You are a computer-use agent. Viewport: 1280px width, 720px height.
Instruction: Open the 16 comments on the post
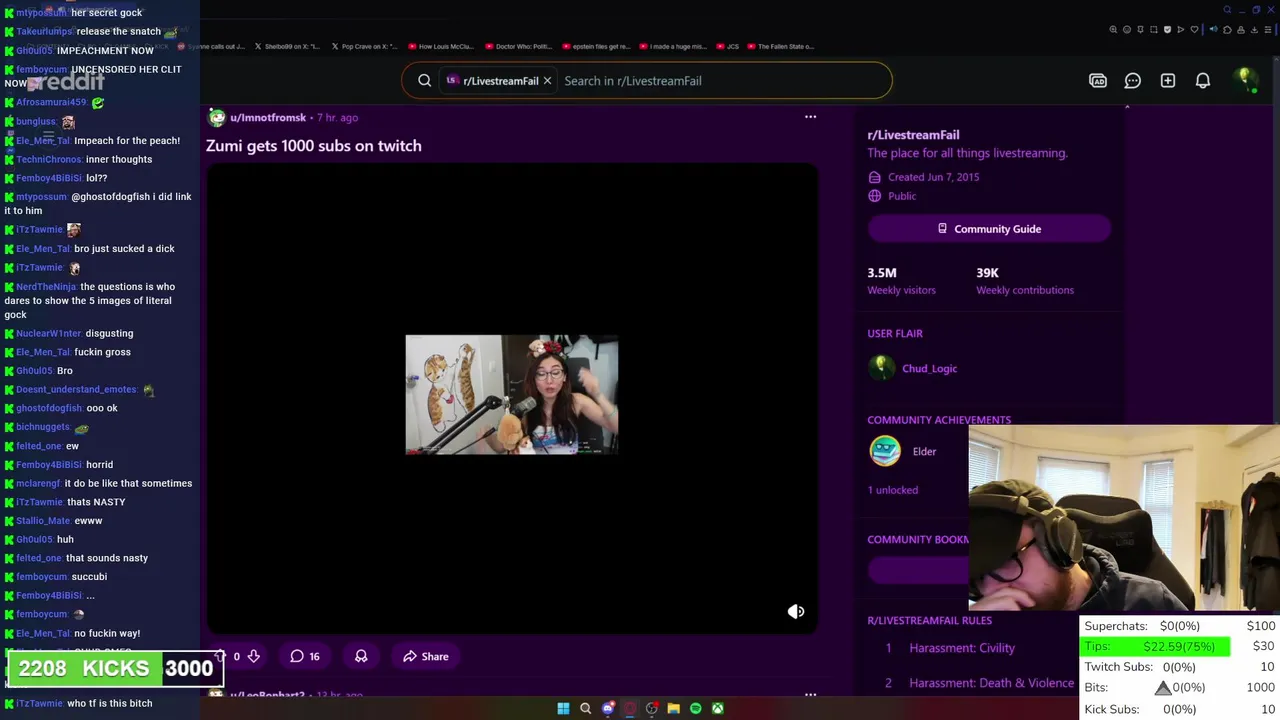click(x=305, y=656)
